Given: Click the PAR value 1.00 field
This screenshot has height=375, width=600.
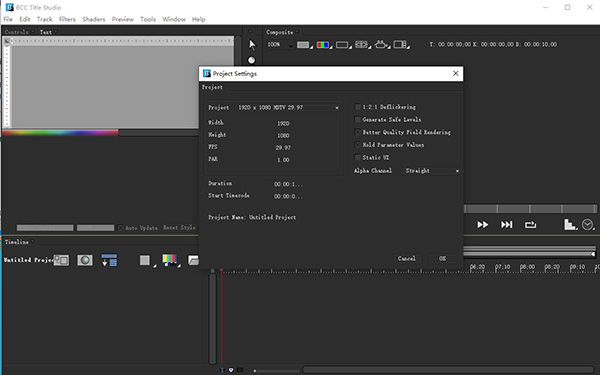Looking at the screenshot, I should coord(283,160).
